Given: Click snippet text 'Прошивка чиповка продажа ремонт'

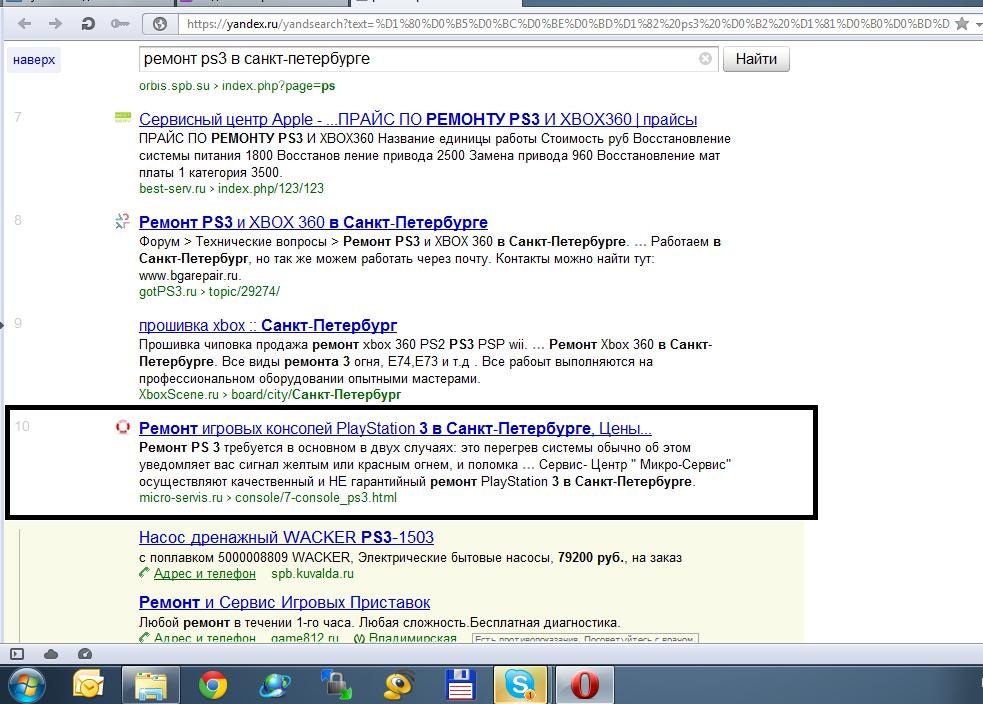Looking at the screenshot, I should [x=249, y=344].
